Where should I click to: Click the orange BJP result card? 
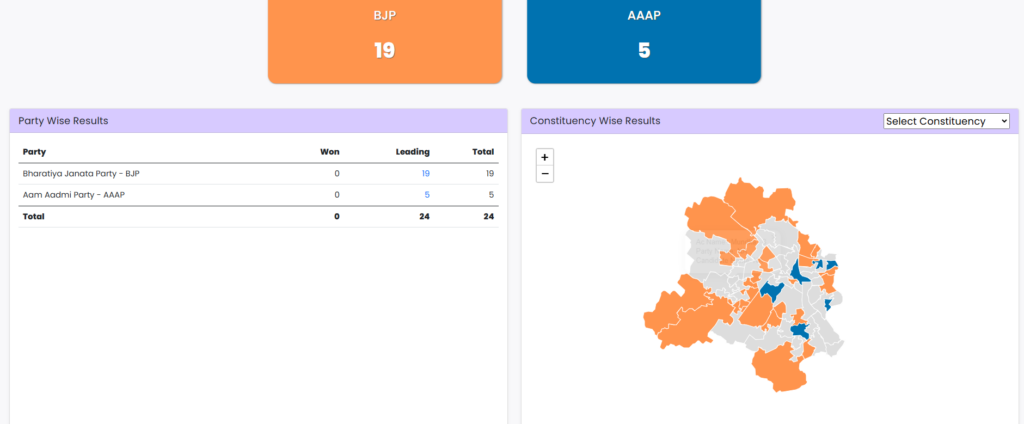[x=385, y=41]
